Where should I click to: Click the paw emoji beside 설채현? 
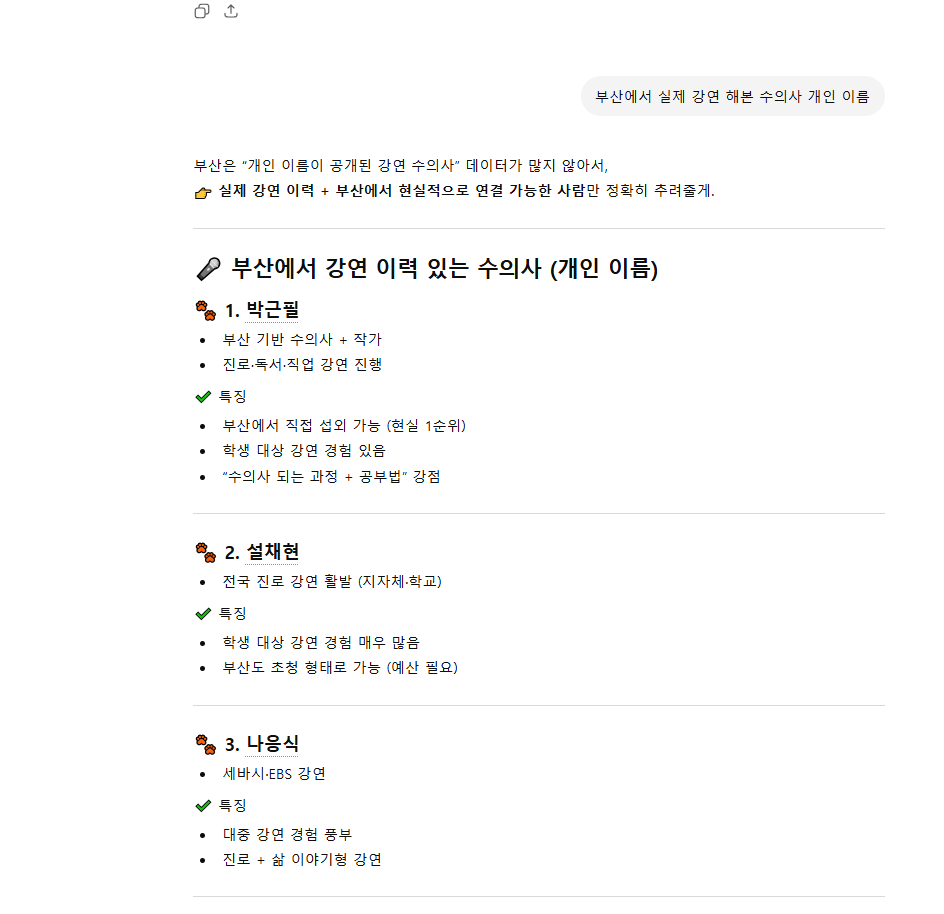[x=206, y=552]
